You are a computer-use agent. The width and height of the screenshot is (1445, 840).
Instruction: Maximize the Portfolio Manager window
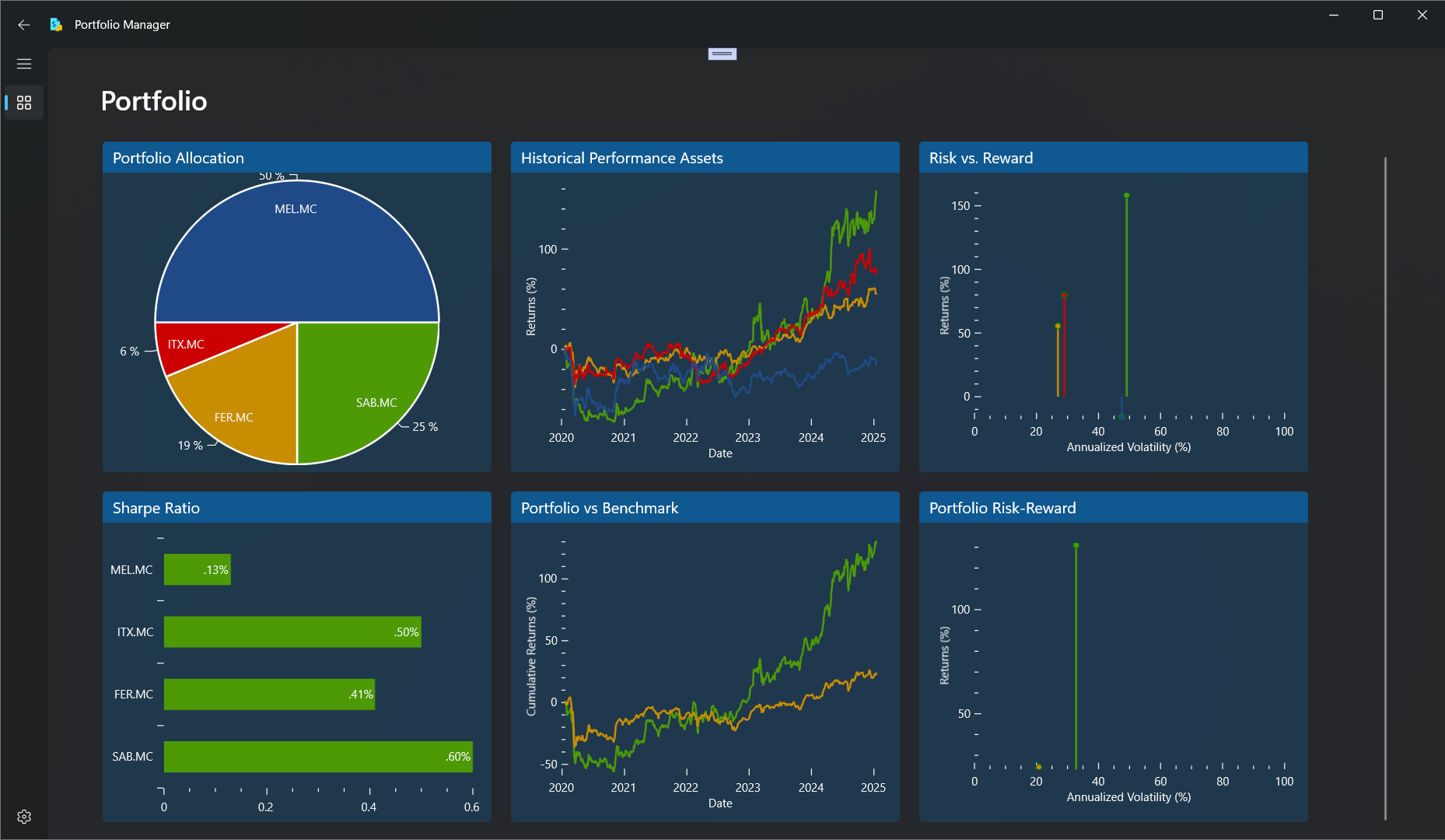(x=1378, y=15)
